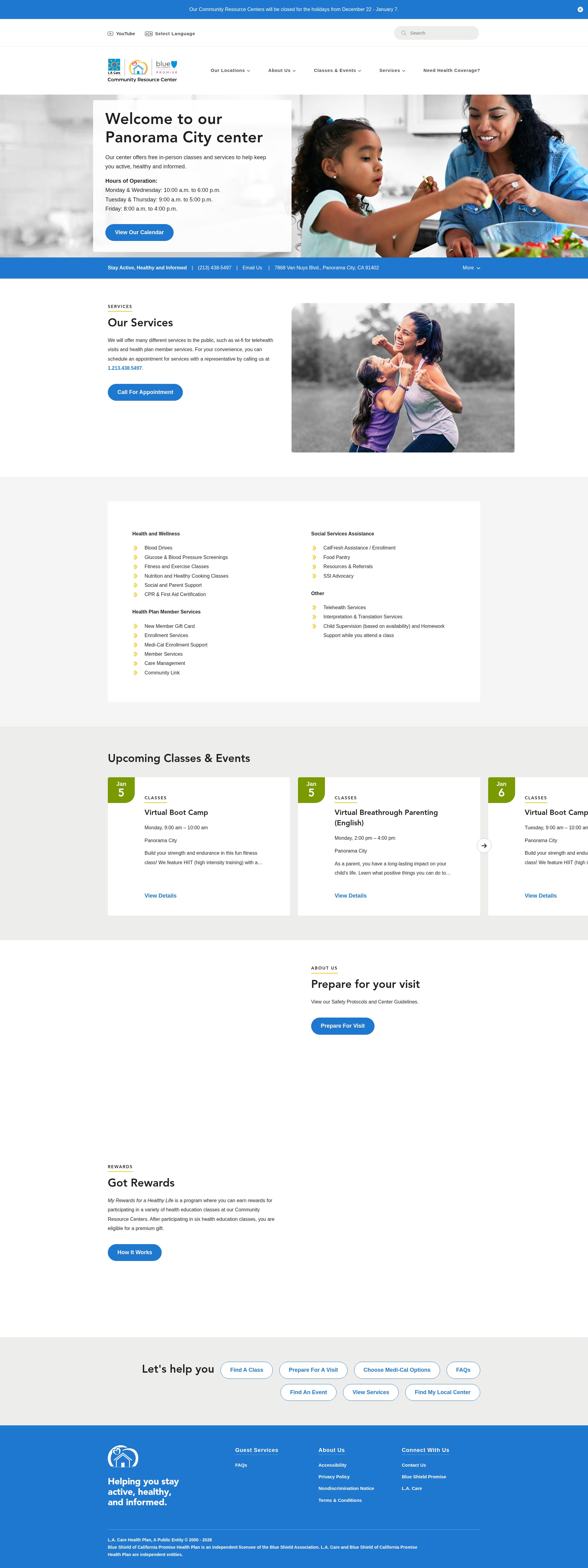Open the Connect With Us heading link
Screen dimensions: 588x1568
coord(425,1450)
